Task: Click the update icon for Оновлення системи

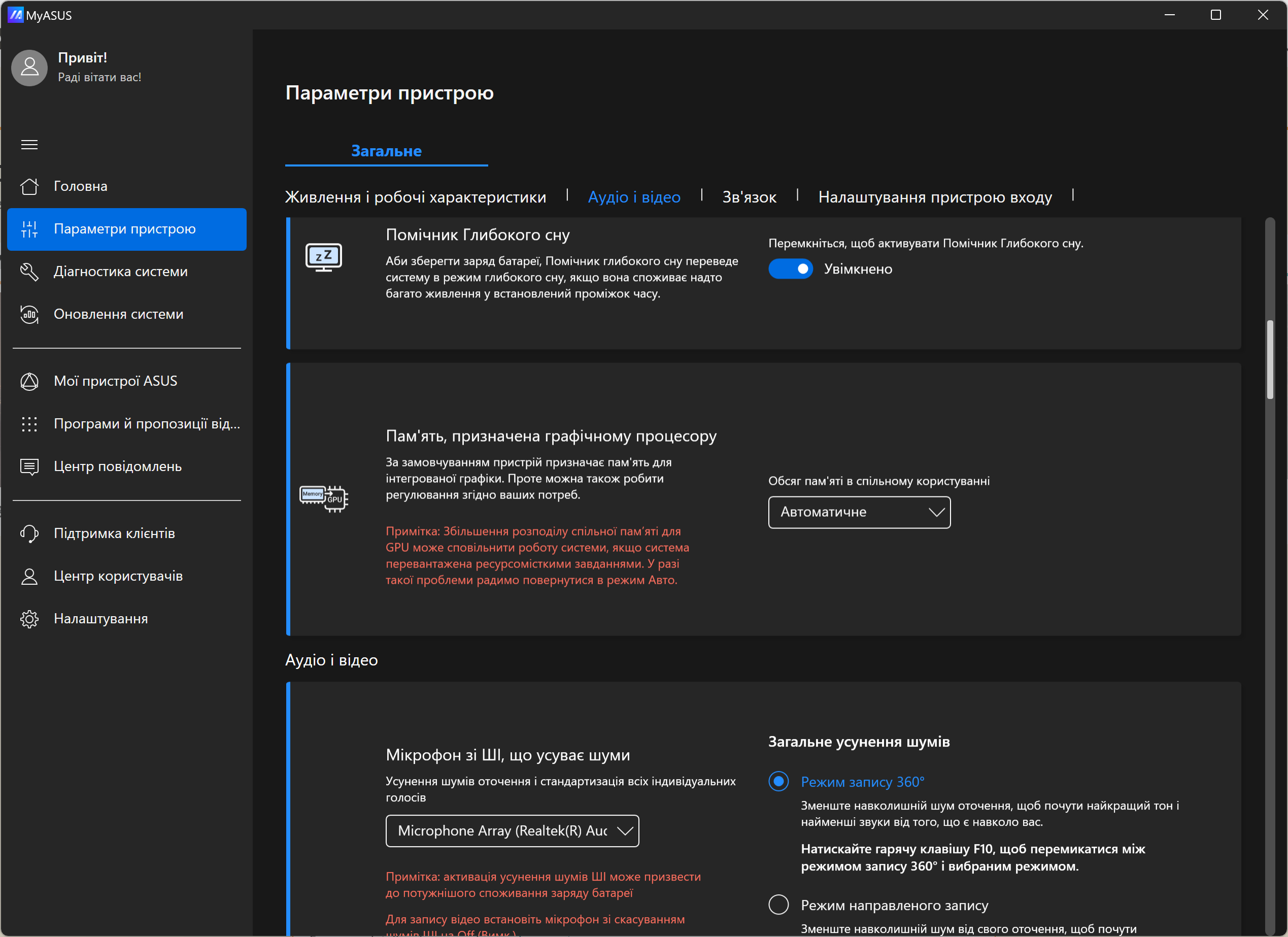Action: 29,314
